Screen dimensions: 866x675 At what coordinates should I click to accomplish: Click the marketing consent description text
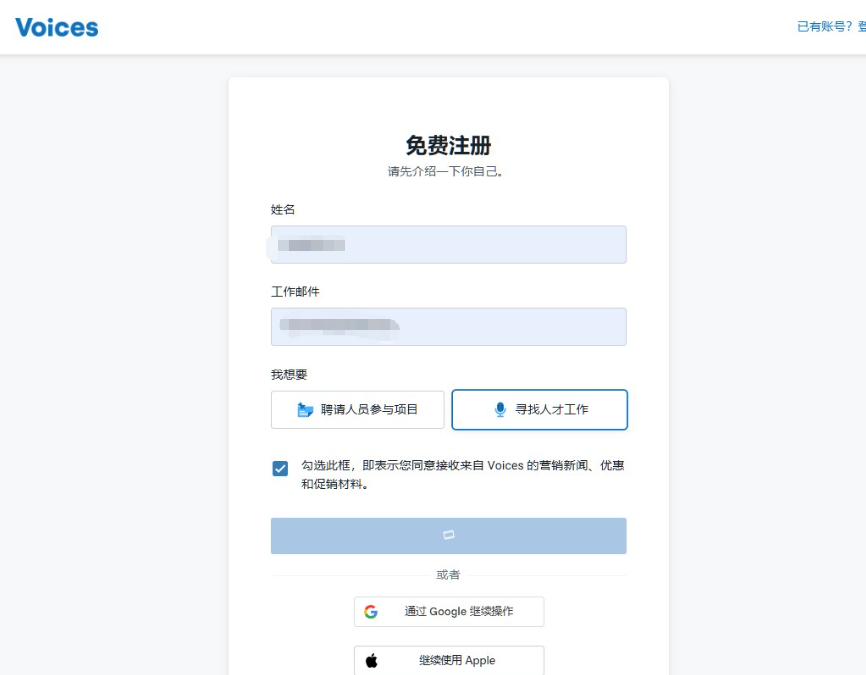pos(462,474)
